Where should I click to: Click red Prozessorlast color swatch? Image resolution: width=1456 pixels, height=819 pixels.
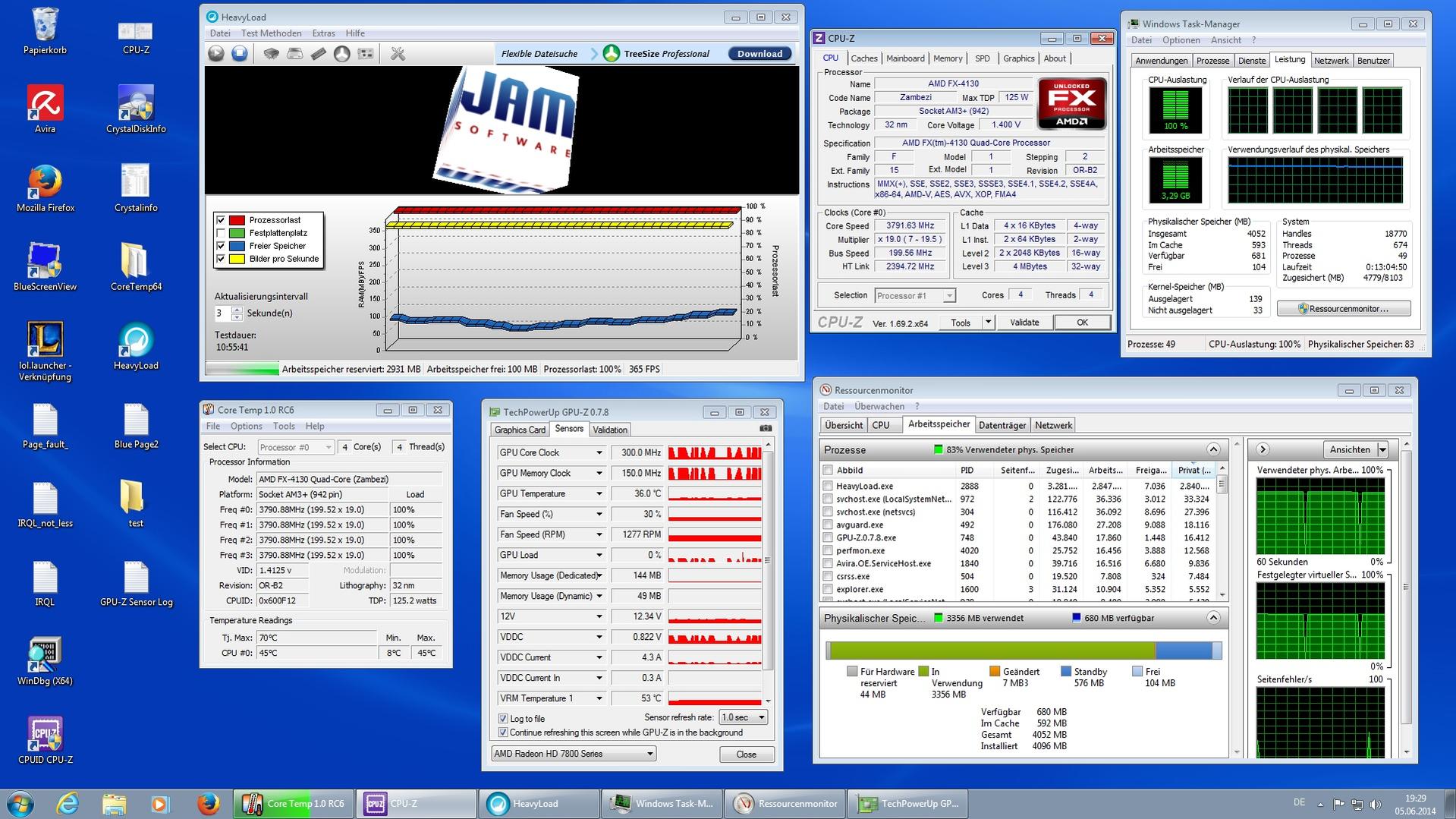[x=237, y=220]
